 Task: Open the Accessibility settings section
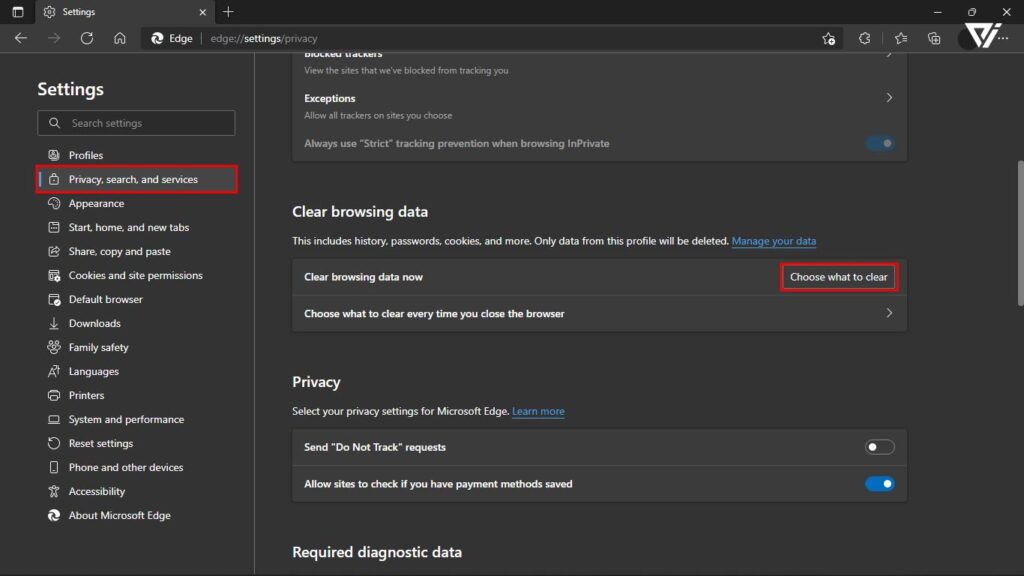pyautogui.click(x=97, y=492)
